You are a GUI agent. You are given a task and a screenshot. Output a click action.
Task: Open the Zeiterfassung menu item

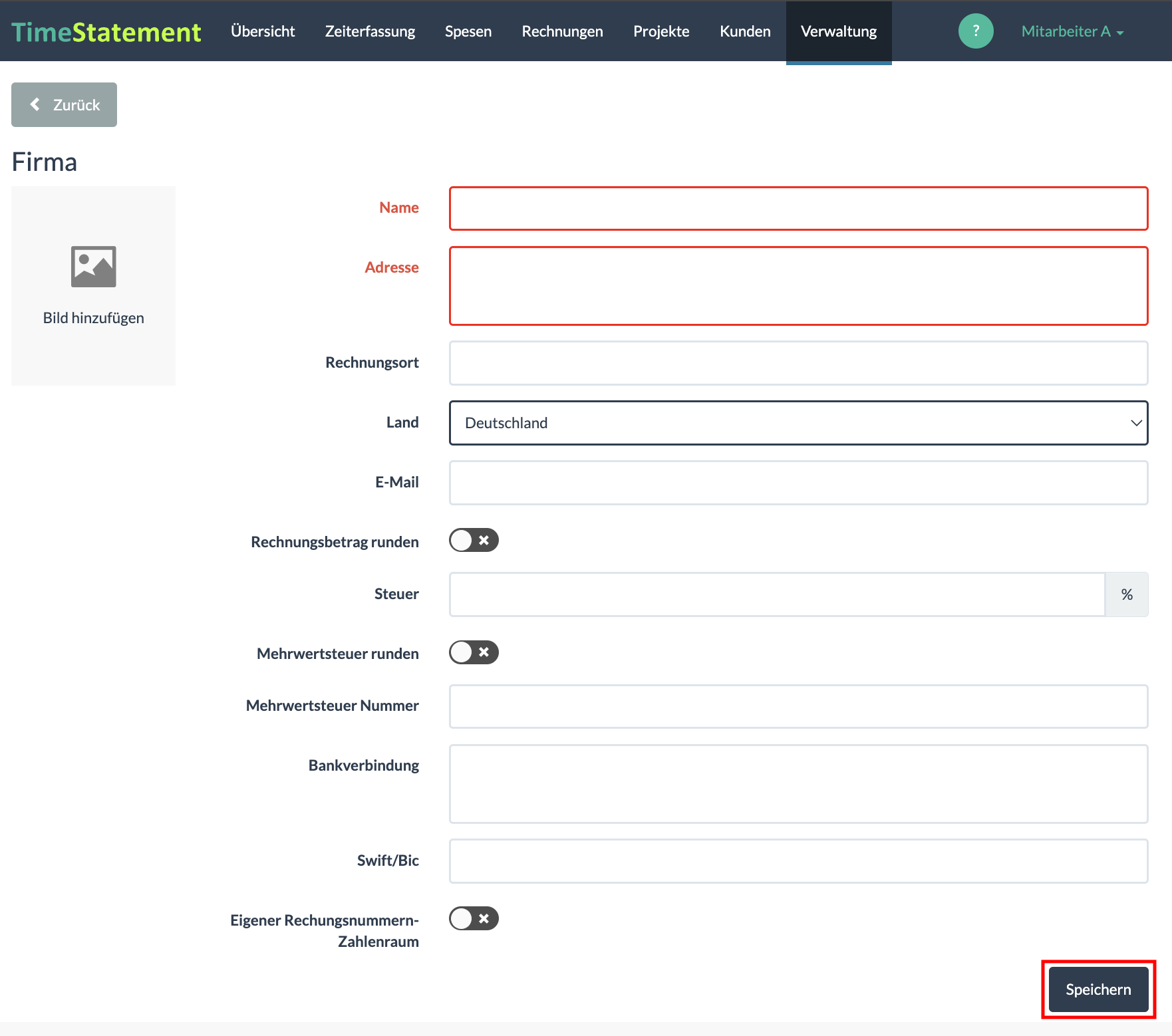point(370,31)
